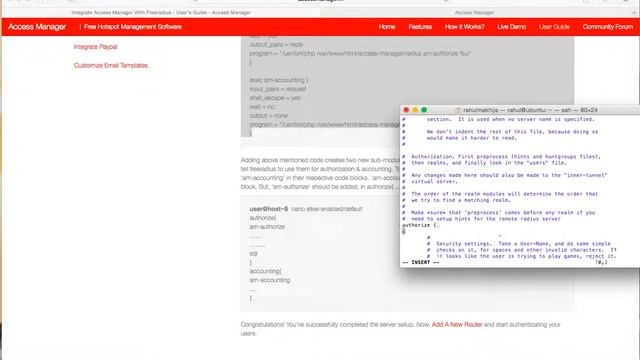Open the Home nav link

(x=387, y=27)
